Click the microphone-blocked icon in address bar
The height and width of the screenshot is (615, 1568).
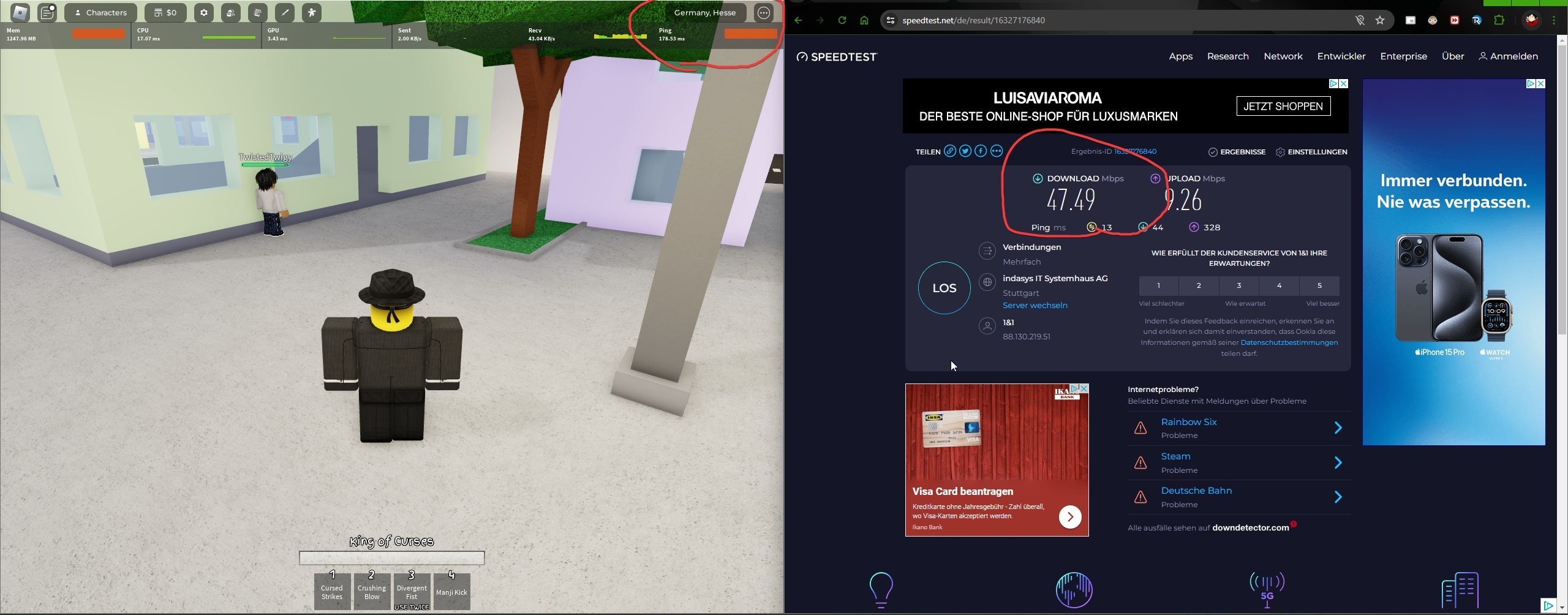(x=1360, y=20)
